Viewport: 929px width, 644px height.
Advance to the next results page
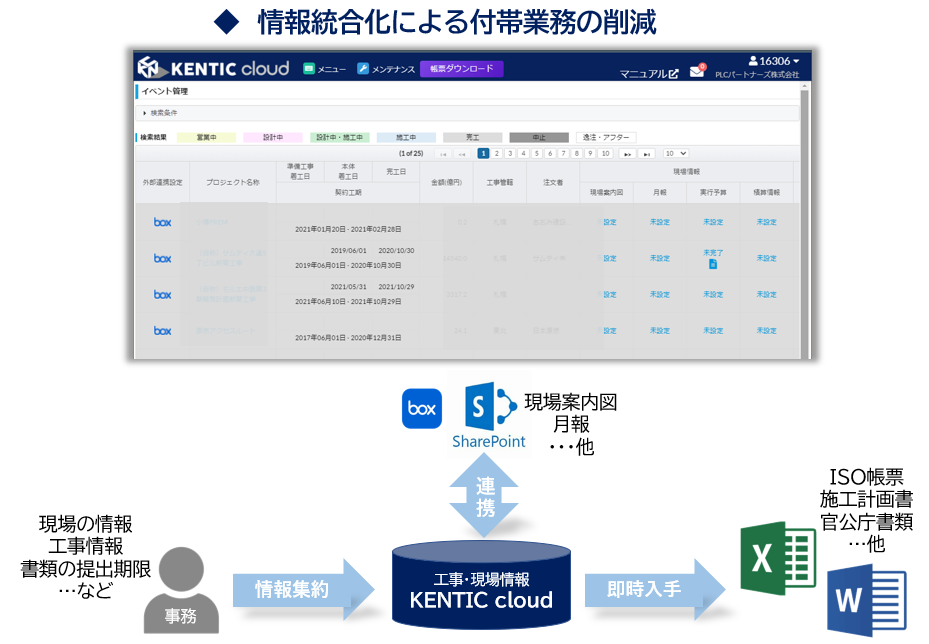pos(627,153)
